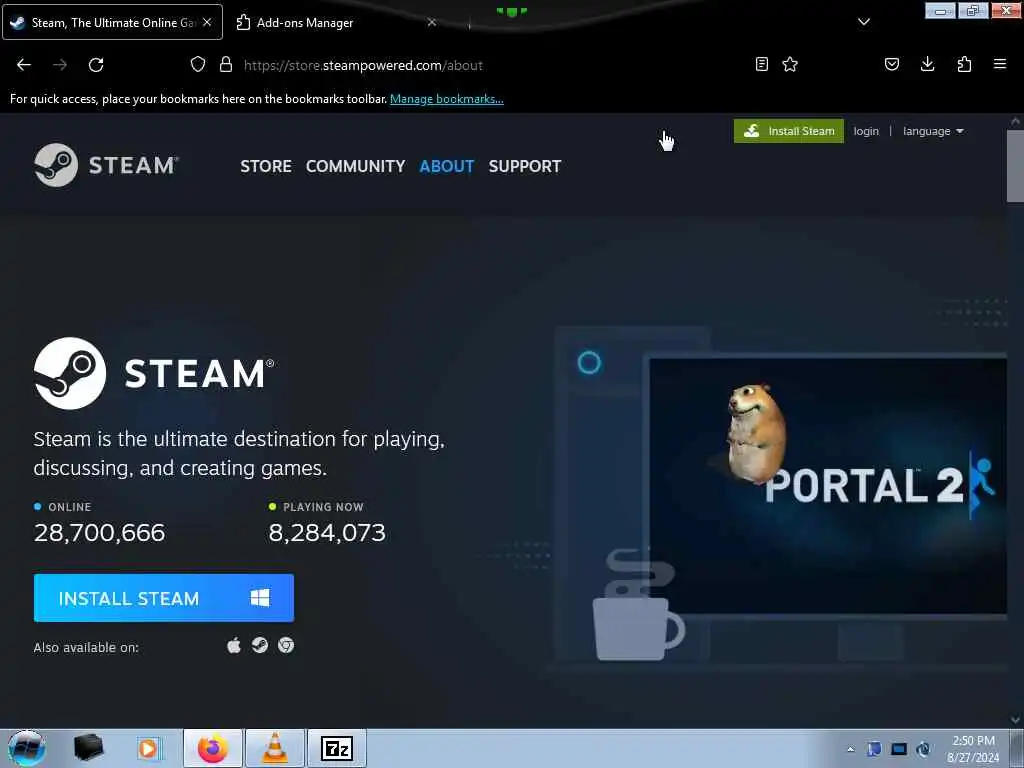Click the page vertical scrollbar thumb

(1016, 166)
